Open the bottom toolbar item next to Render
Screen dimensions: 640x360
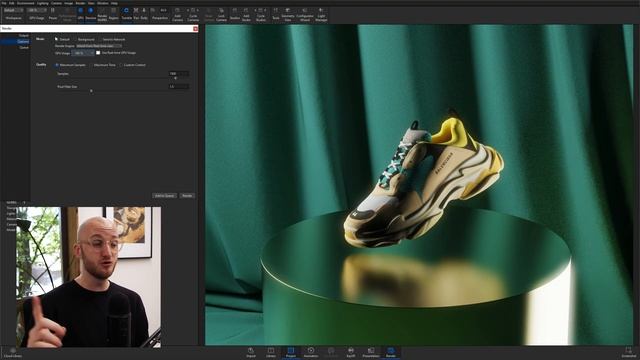coord(371,353)
